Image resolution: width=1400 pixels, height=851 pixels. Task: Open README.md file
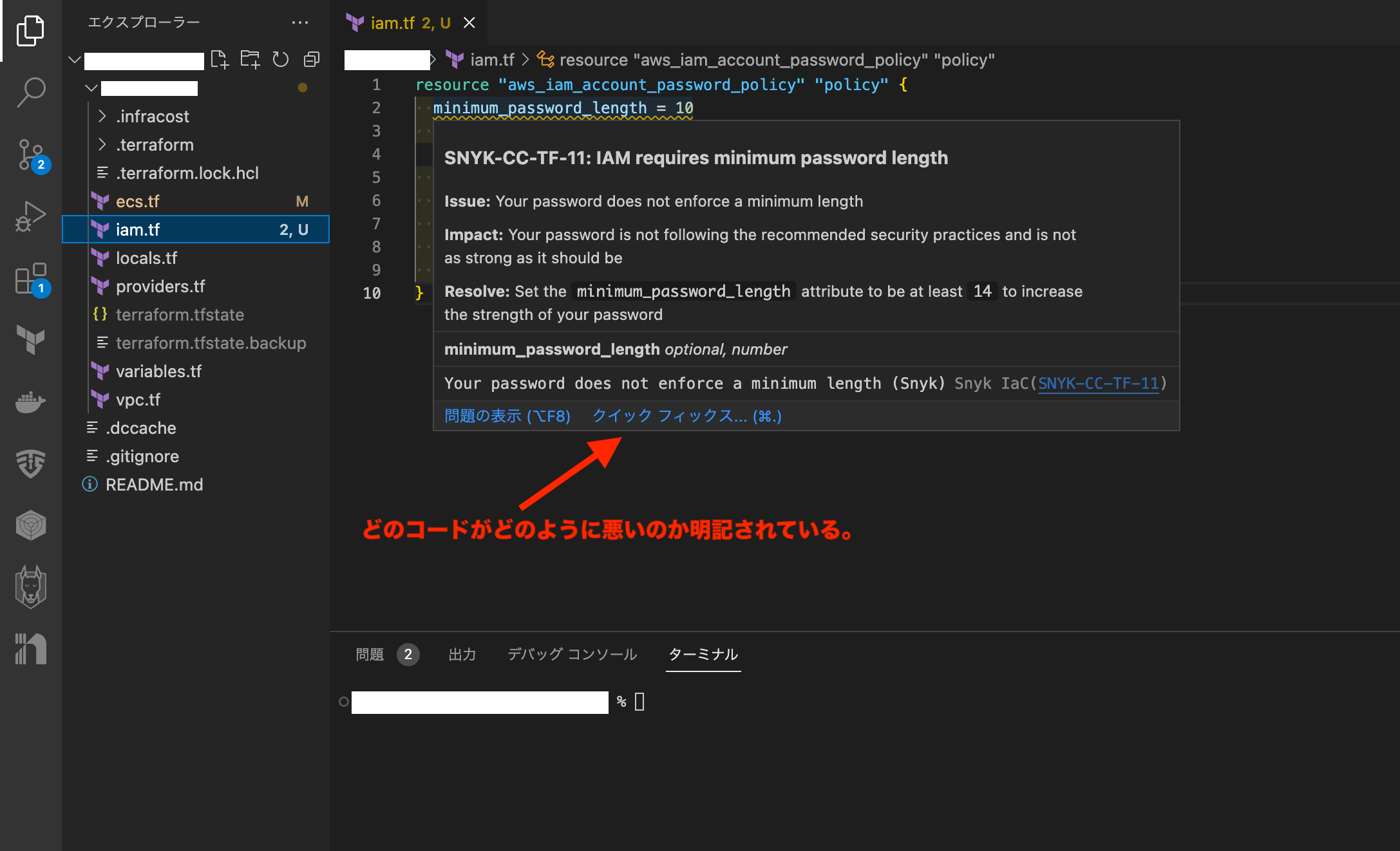click(196, 484)
